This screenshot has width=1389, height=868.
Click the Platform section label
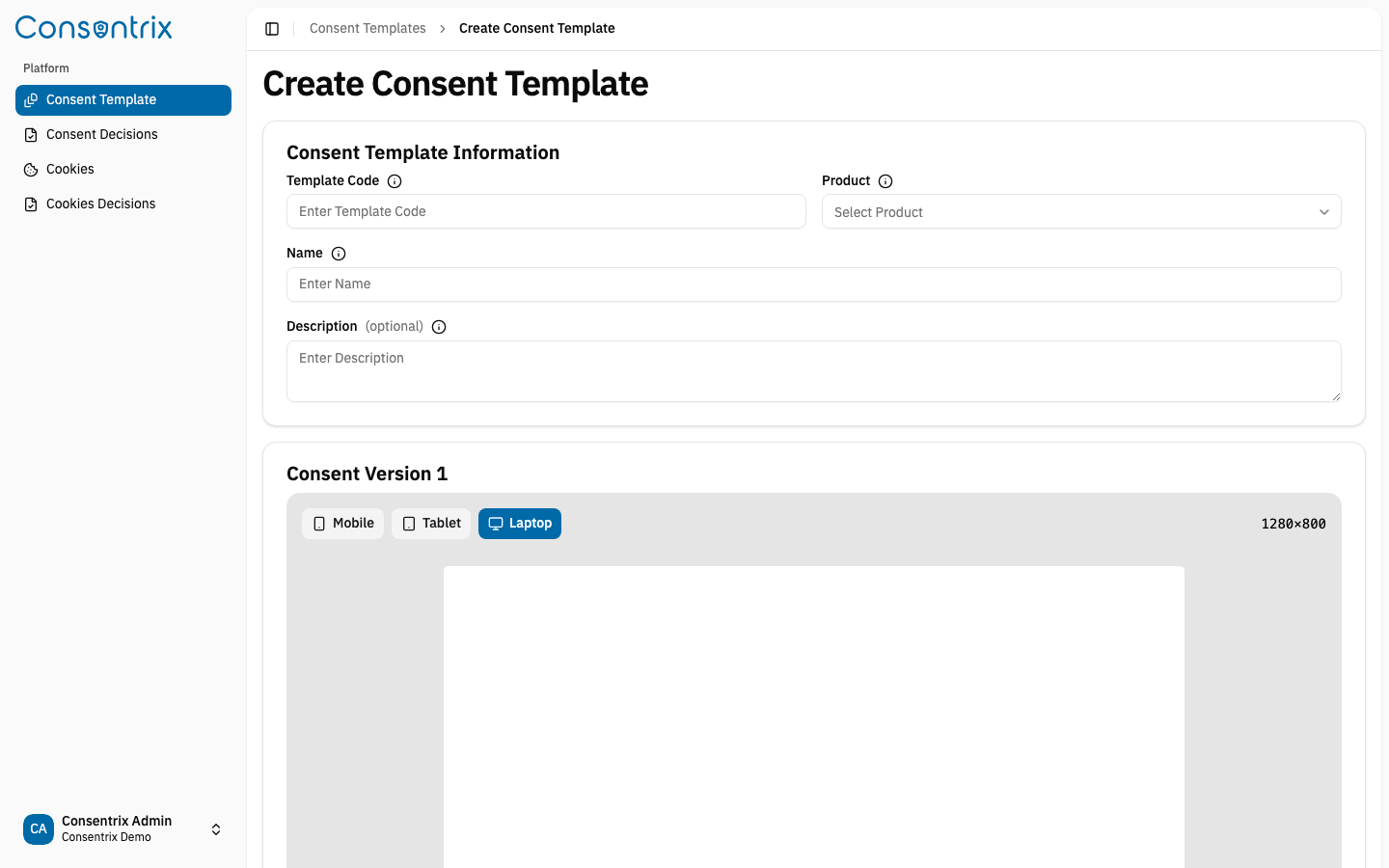(x=46, y=68)
